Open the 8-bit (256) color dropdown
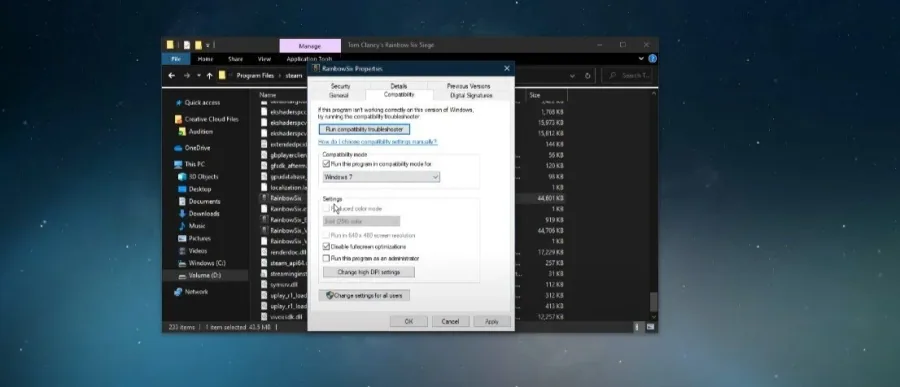 tap(361, 221)
